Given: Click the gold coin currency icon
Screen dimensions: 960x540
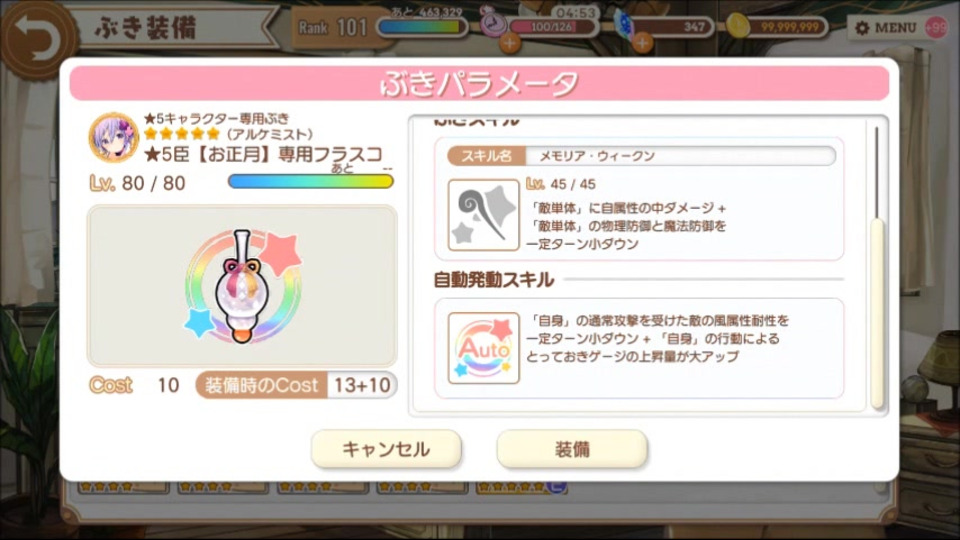Looking at the screenshot, I should click(x=738, y=26).
